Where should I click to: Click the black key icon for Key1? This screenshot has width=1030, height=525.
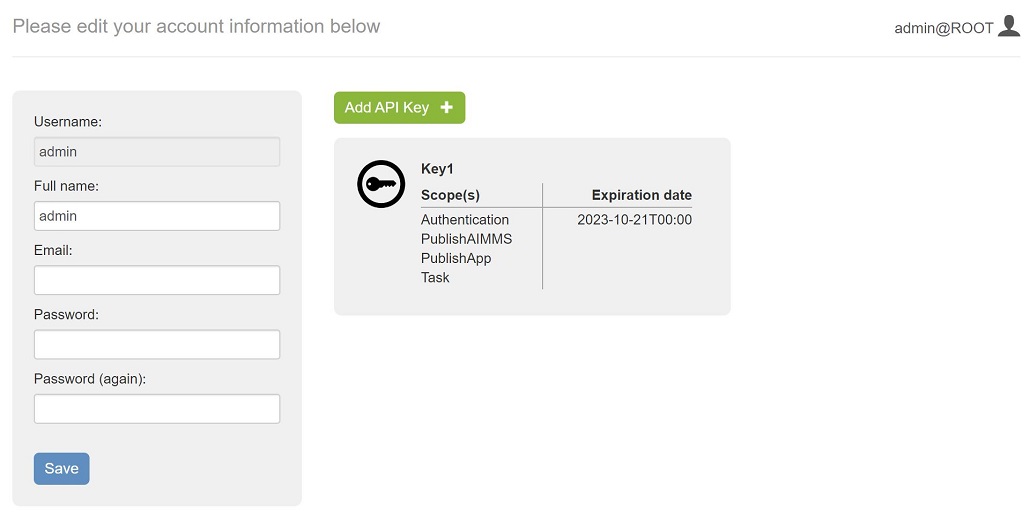click(381, 184)
